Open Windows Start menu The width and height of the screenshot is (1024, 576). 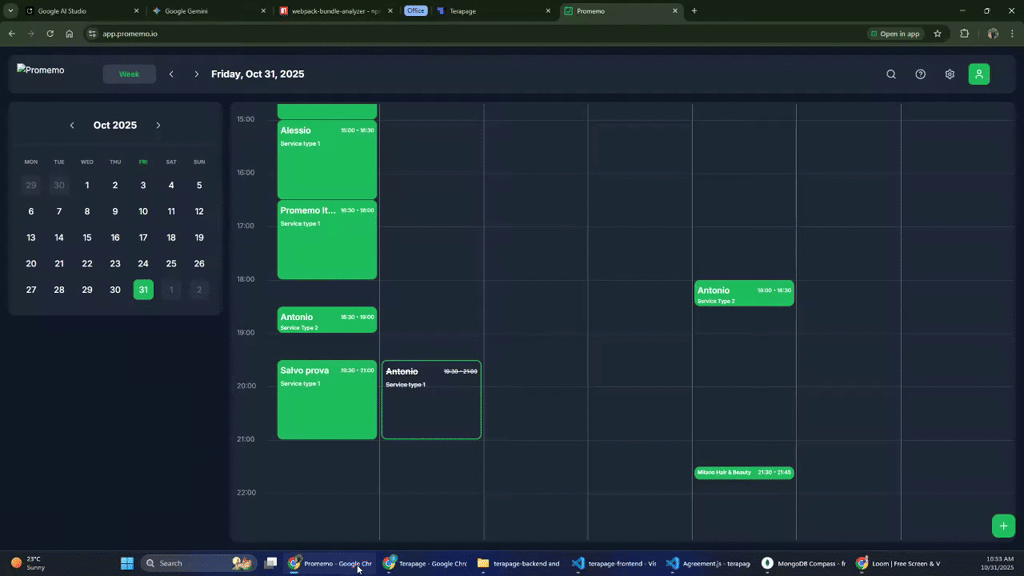tap(127, 563)
